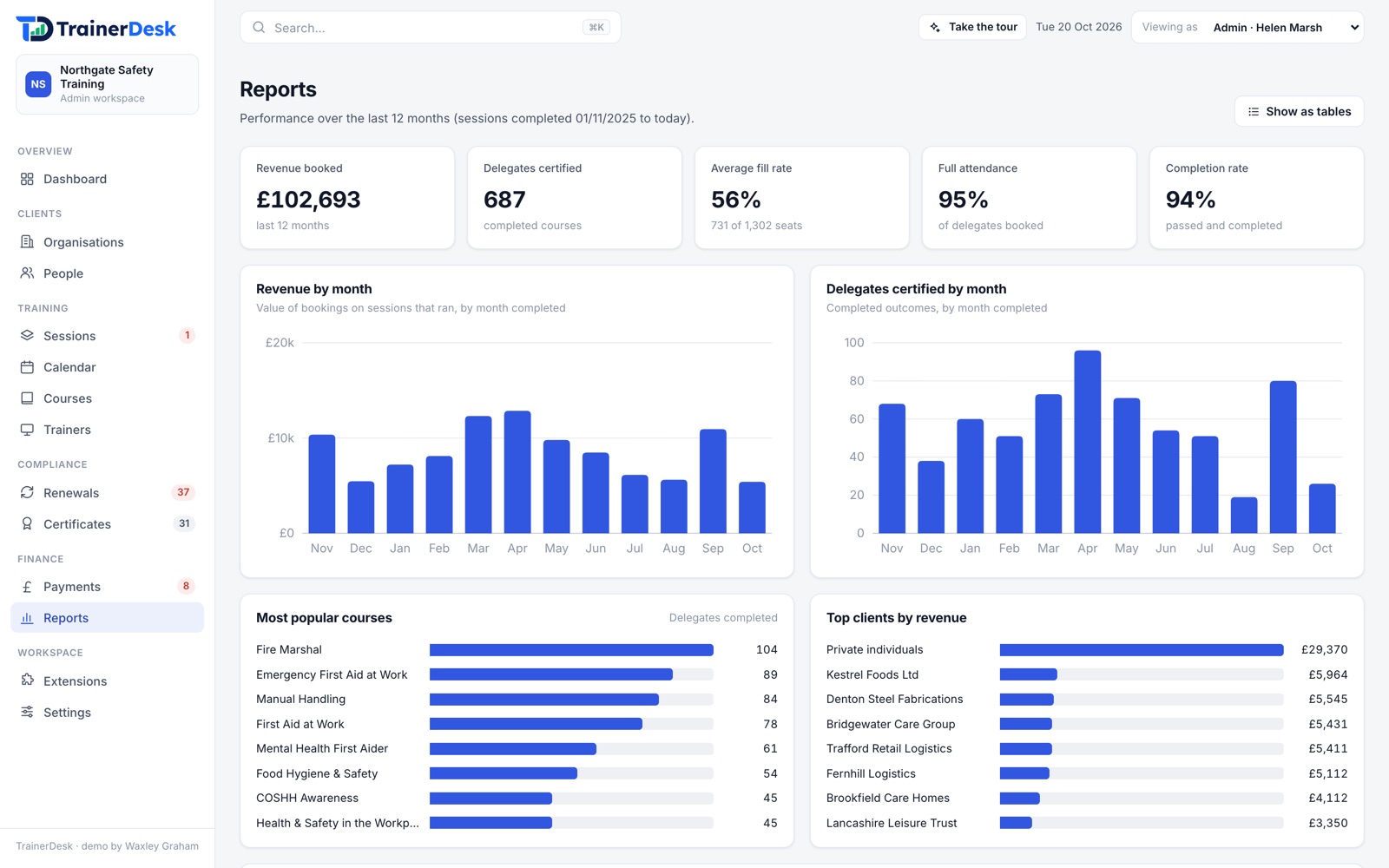
Task: Click the Apr bar in Revenue chart
Action: (517, 472)
